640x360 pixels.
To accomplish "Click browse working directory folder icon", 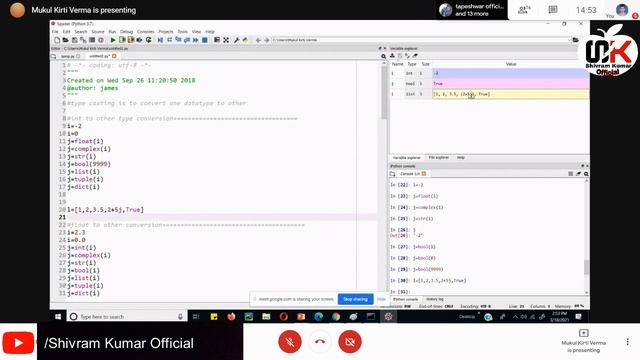I will pos(576,40).
